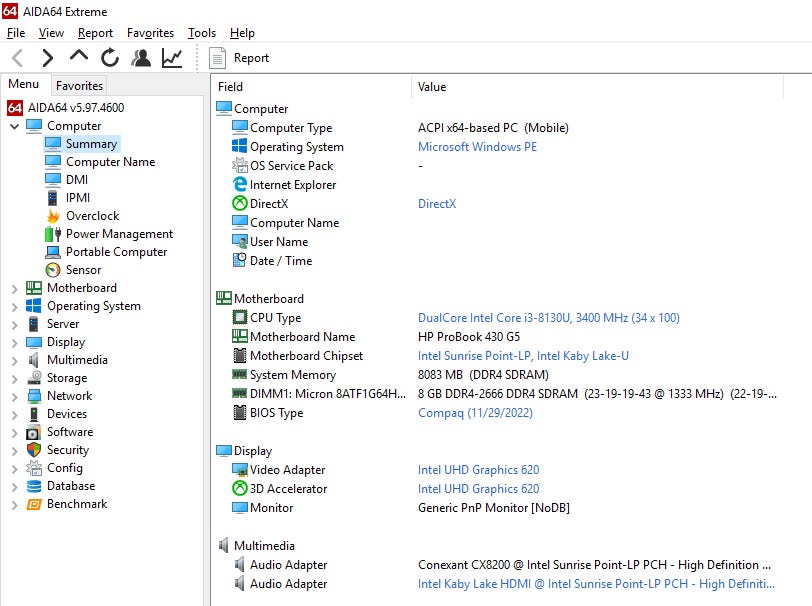Open the Microsoft Windows PE link
Viewport: 812px width, 606px height.
[x=477, y=147]
